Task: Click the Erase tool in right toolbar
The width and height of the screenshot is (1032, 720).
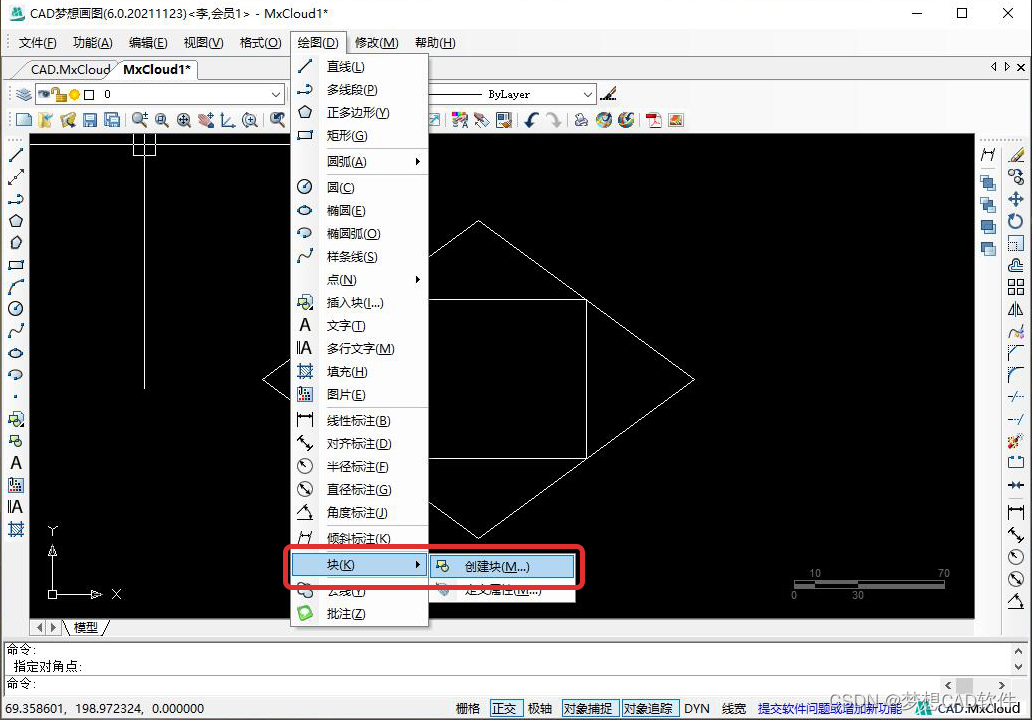Action: pyautogui.click(x=1016, y=155)
